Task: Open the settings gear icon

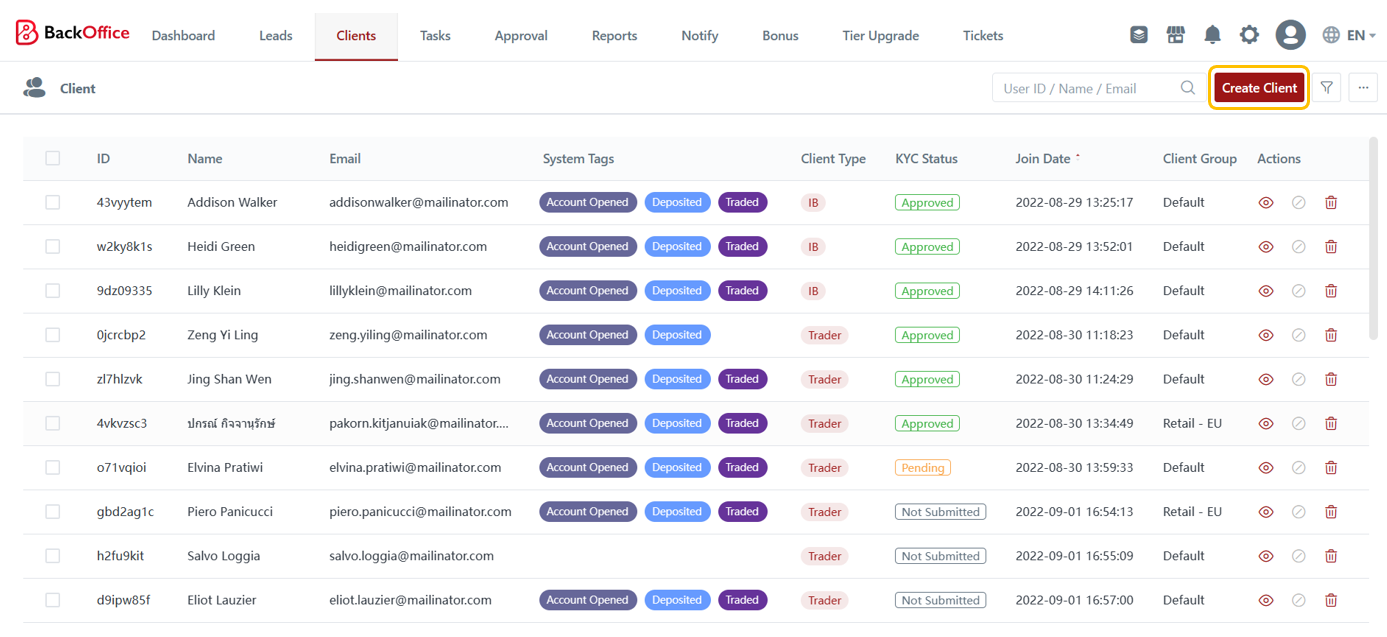Action: pos(1249,35)
